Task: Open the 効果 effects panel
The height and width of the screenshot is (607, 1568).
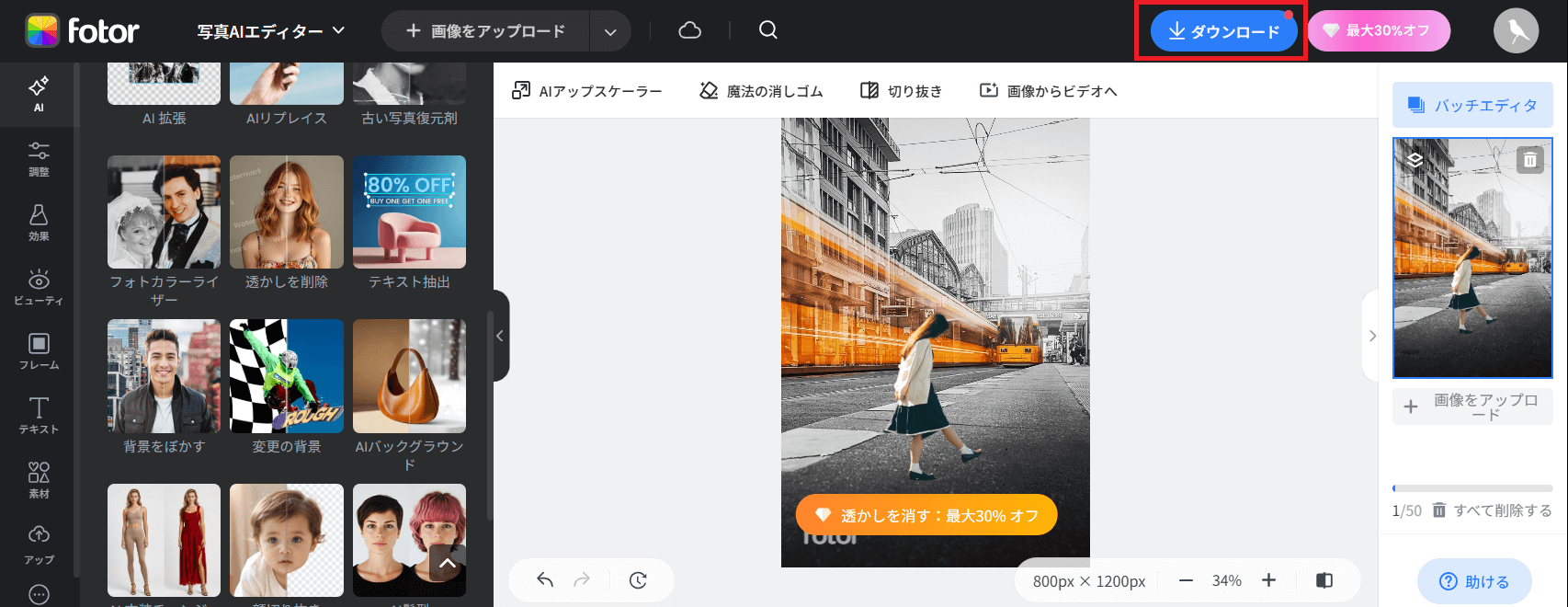Action: pos(39,223)
